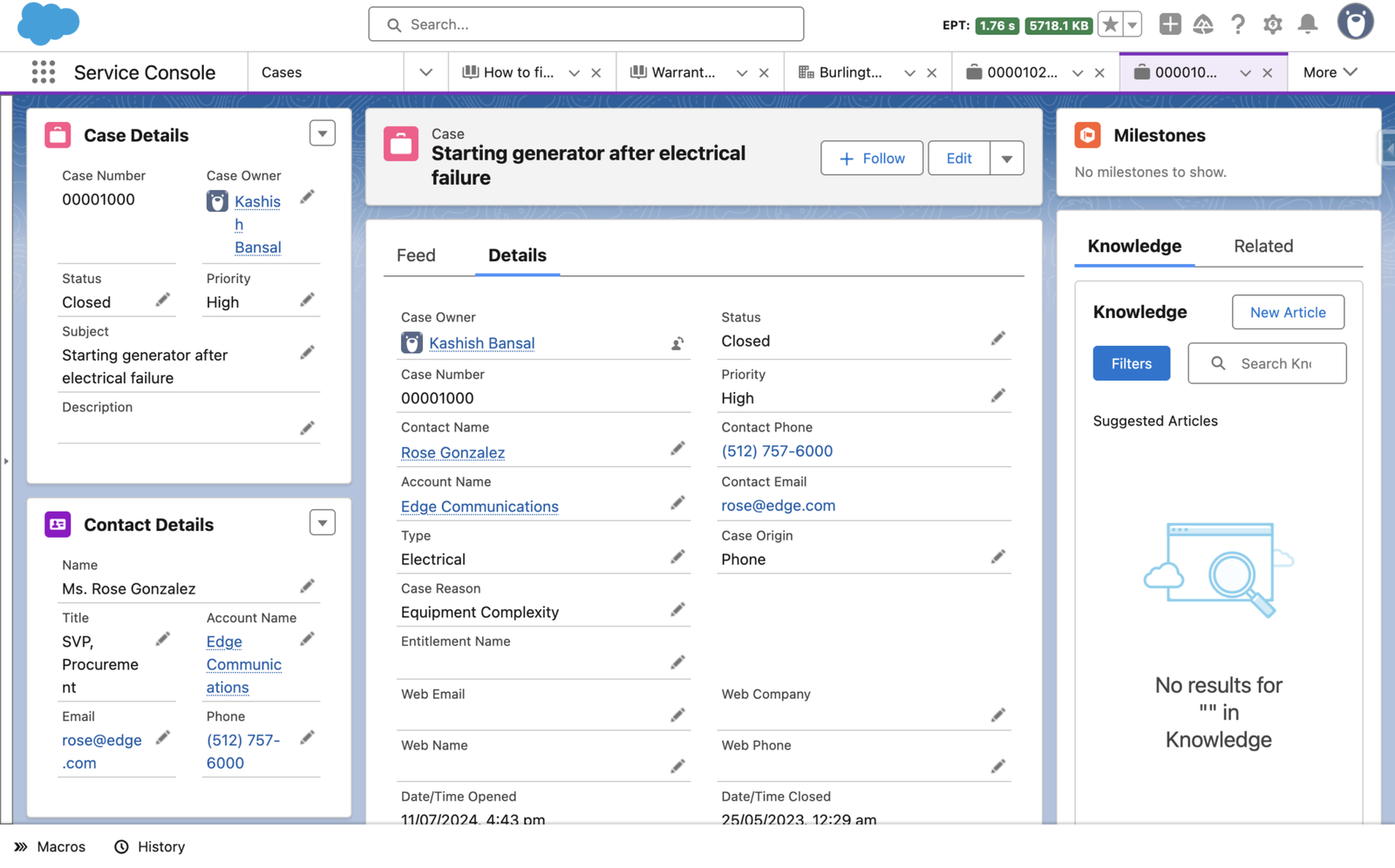Click the Follow button on the case

[x=871, y=158]
